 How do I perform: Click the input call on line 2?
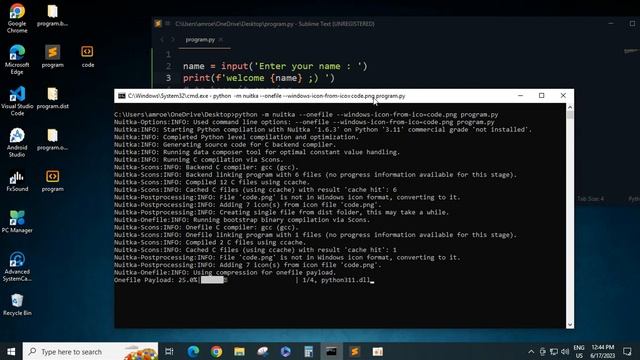(294, 66)
